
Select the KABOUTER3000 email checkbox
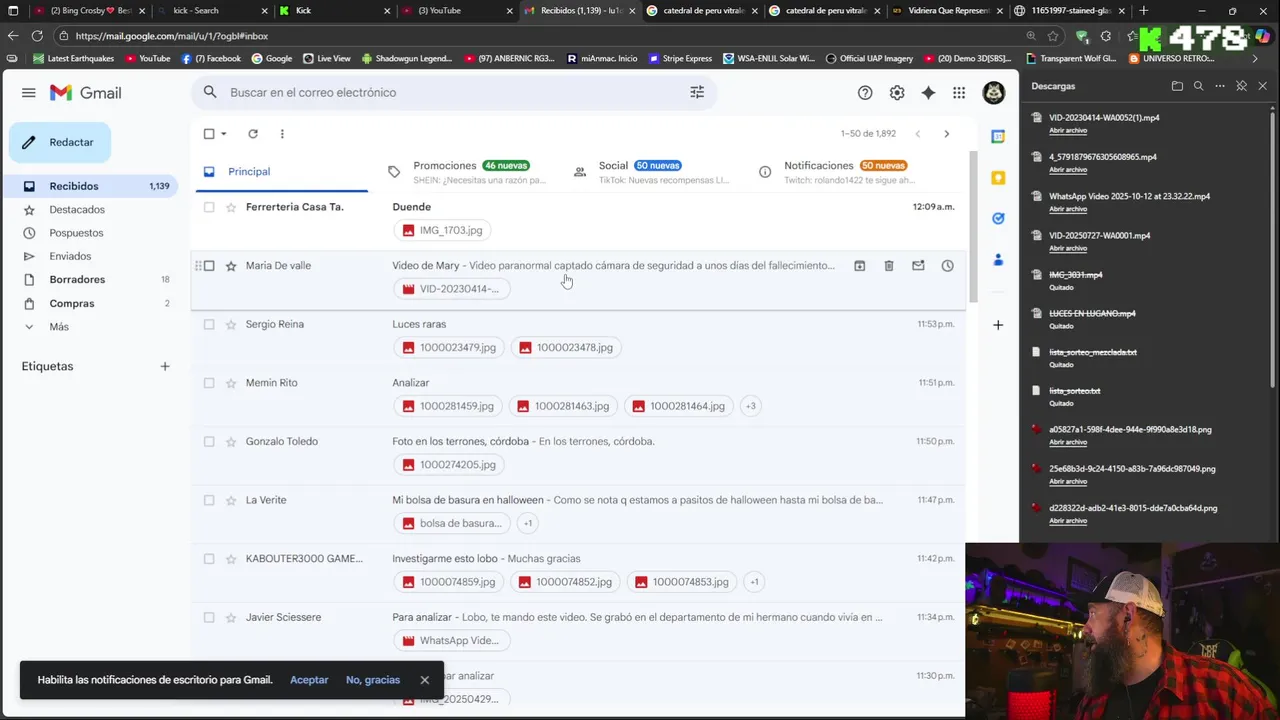click(x=209, y=559)
